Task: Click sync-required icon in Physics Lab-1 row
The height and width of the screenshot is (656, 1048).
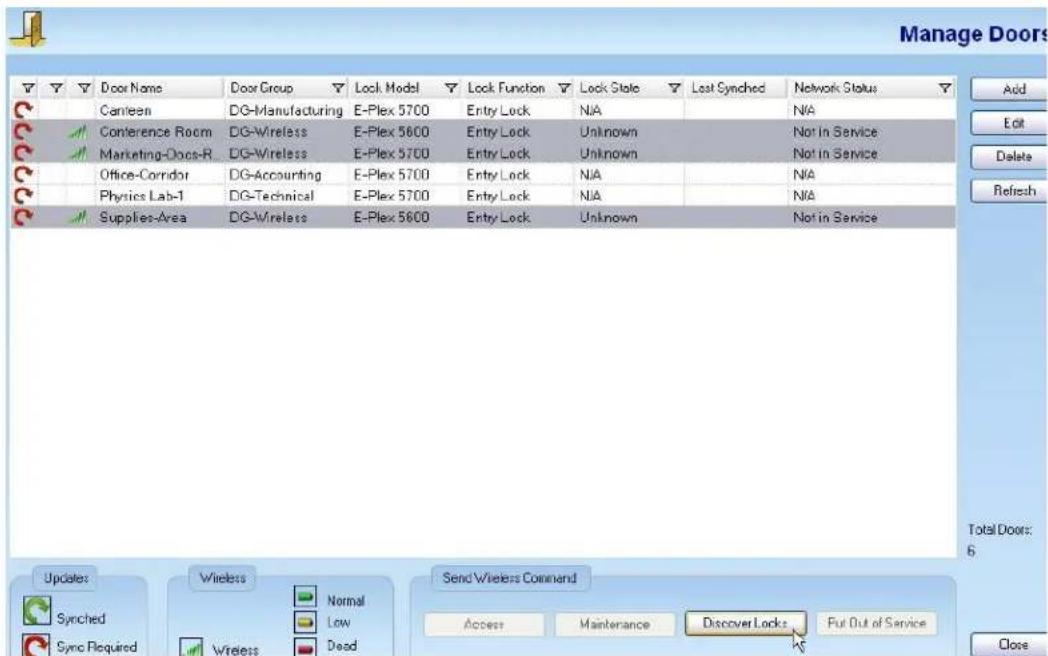Action: point(23,196)
